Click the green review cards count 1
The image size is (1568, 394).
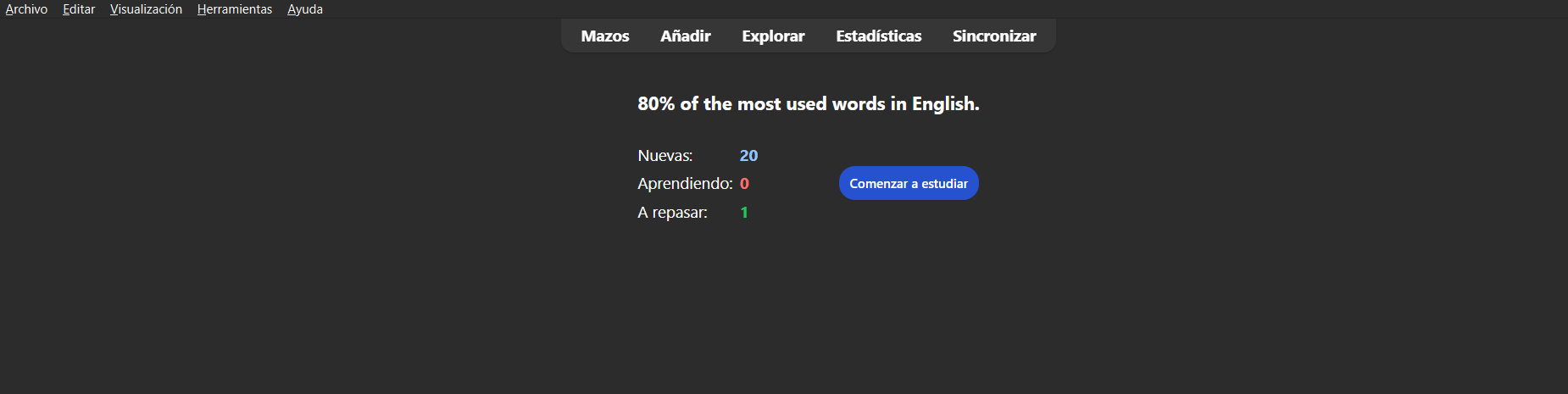[x=744, y=213]
